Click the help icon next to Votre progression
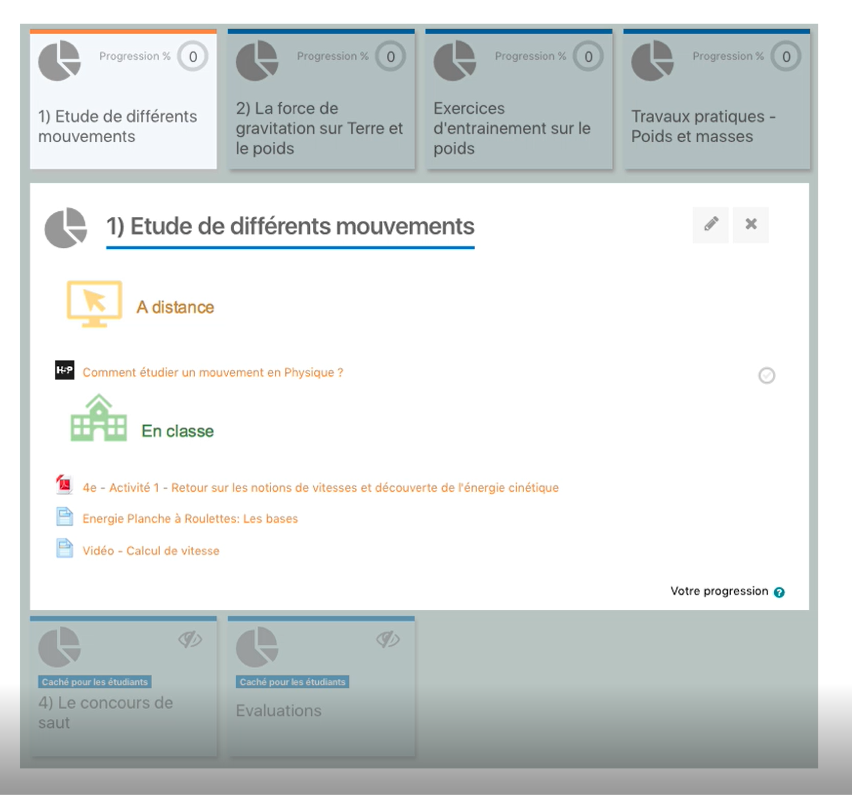 tap(779, 592)
